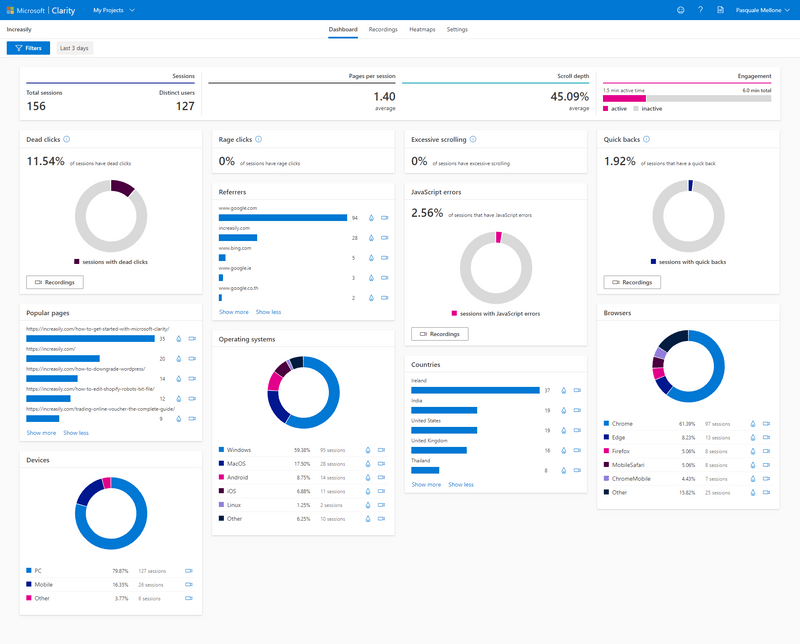
Task: Show less referrers
Action: 268,312
